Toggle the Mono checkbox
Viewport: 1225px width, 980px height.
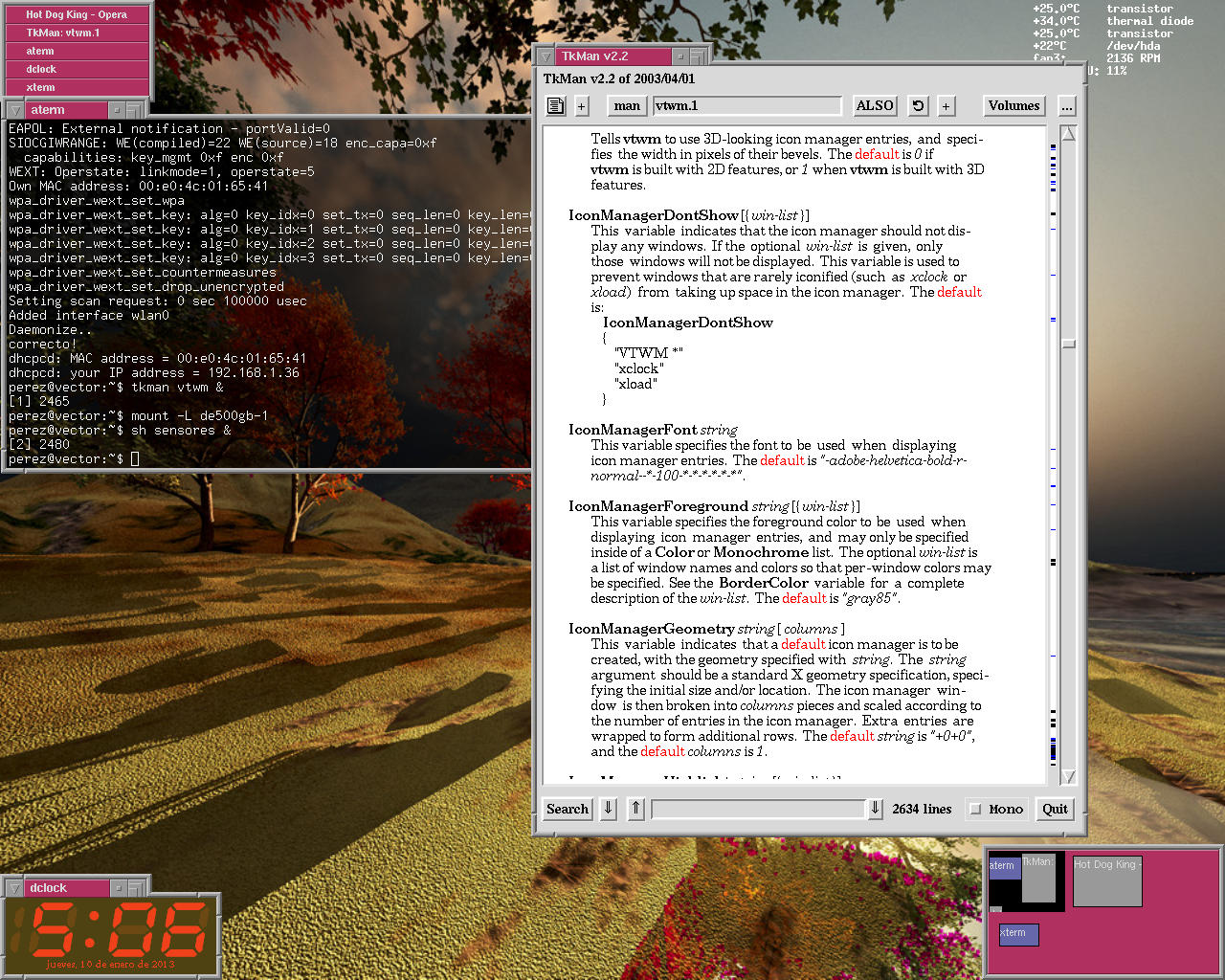(976, 809)
